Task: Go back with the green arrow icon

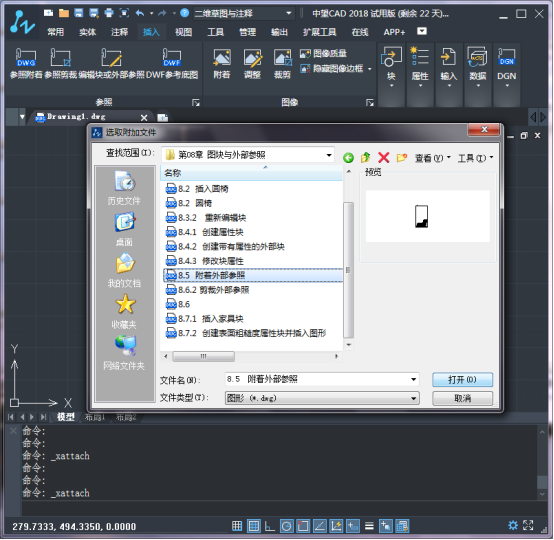Action: pyautogui.click(x=348, y=158)
